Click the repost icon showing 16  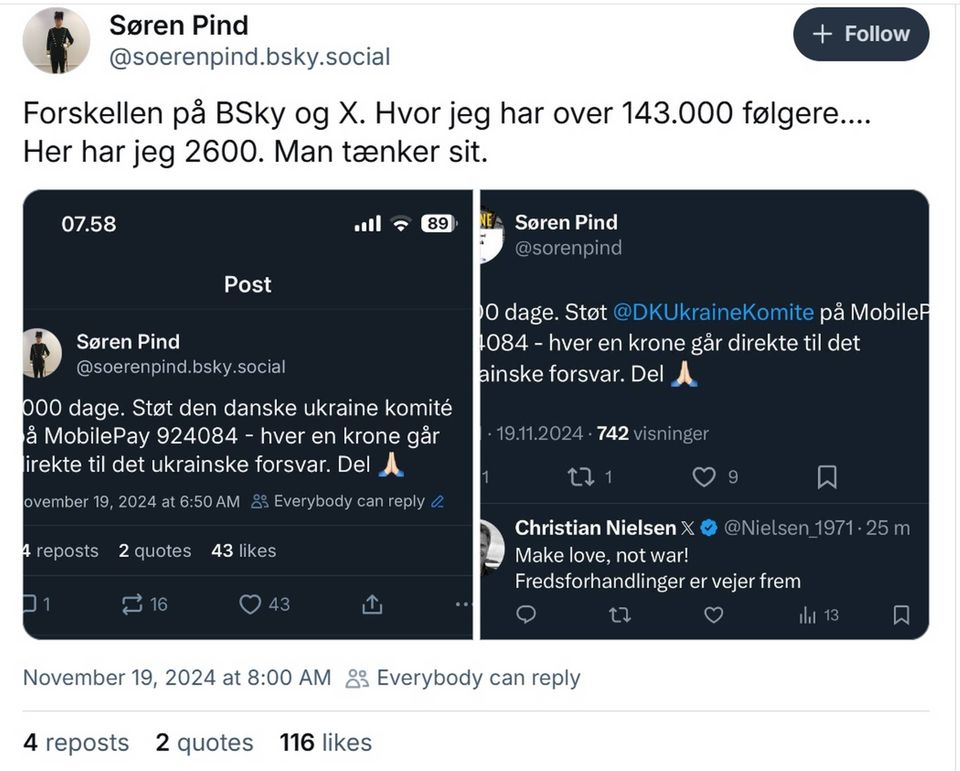coord(132,604)
